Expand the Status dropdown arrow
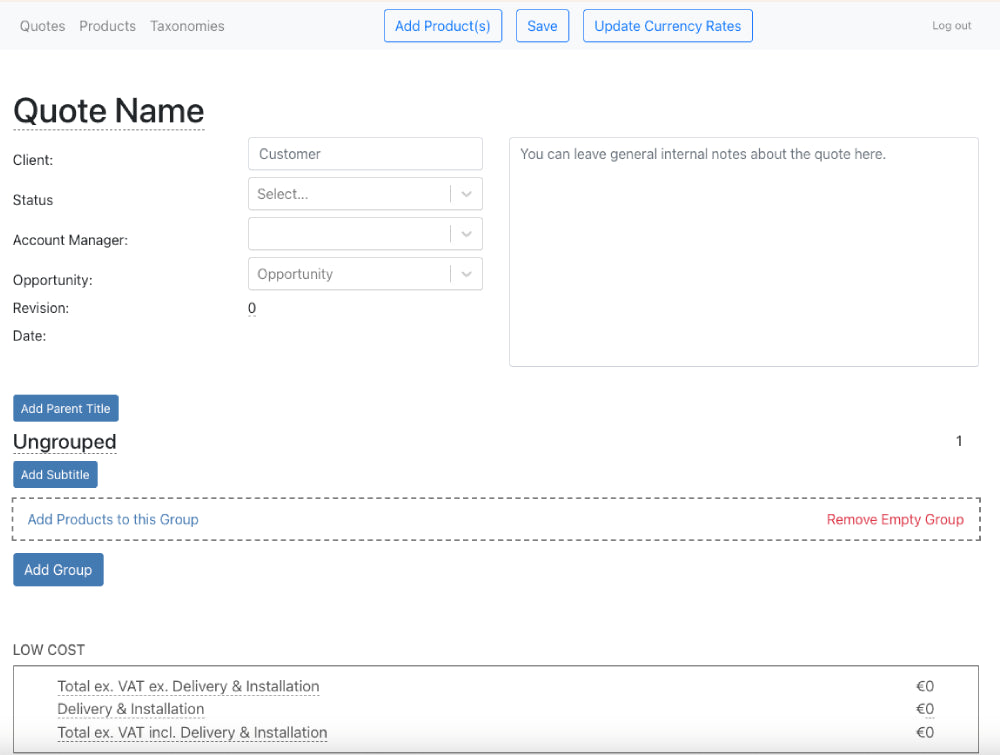The height and width of the screenshot is (755, 1000). pyautogui.click(x=466, y=194)
